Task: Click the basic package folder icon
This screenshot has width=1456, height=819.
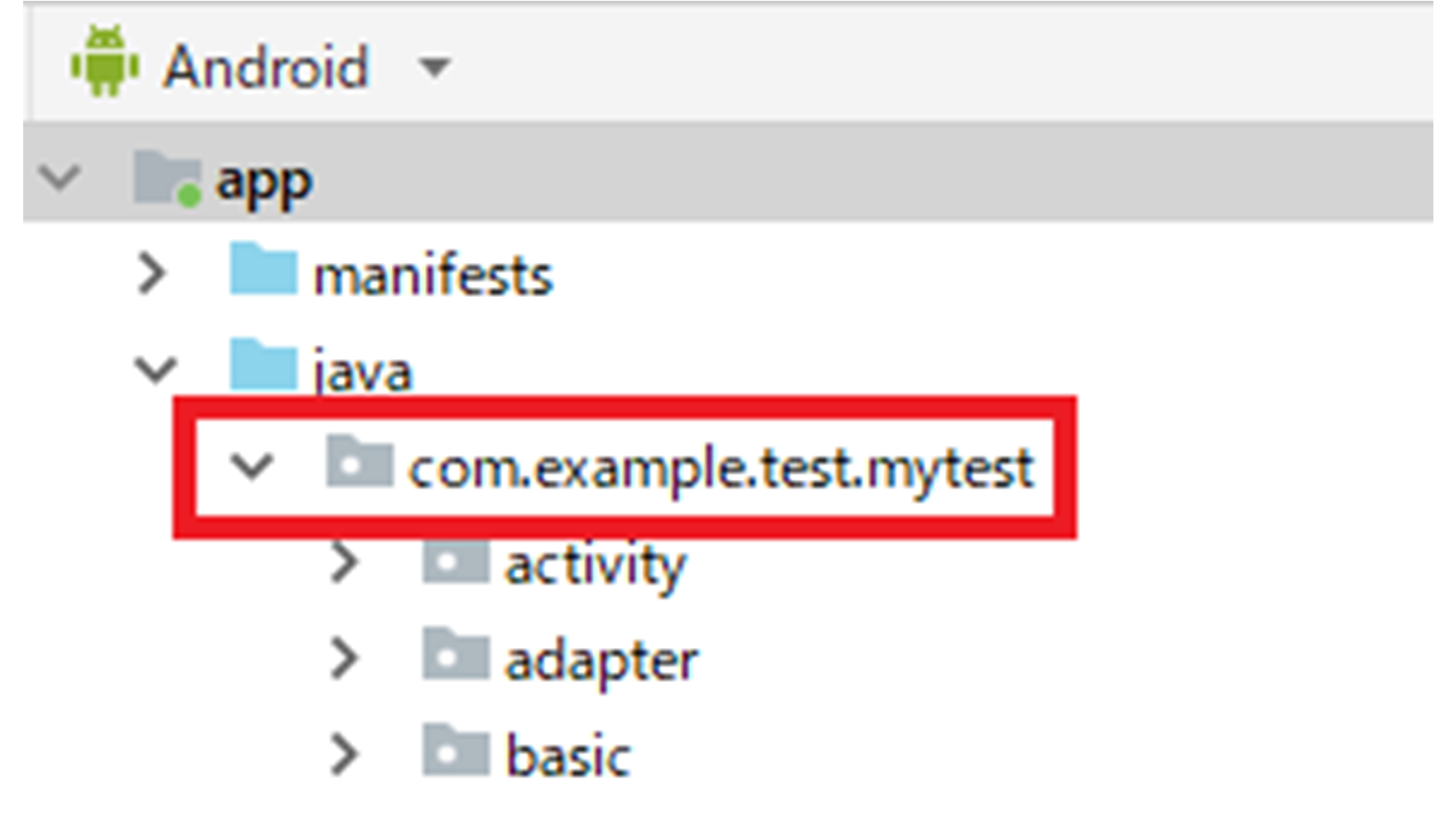Action: pyautogui.click(x=456, y=749)
